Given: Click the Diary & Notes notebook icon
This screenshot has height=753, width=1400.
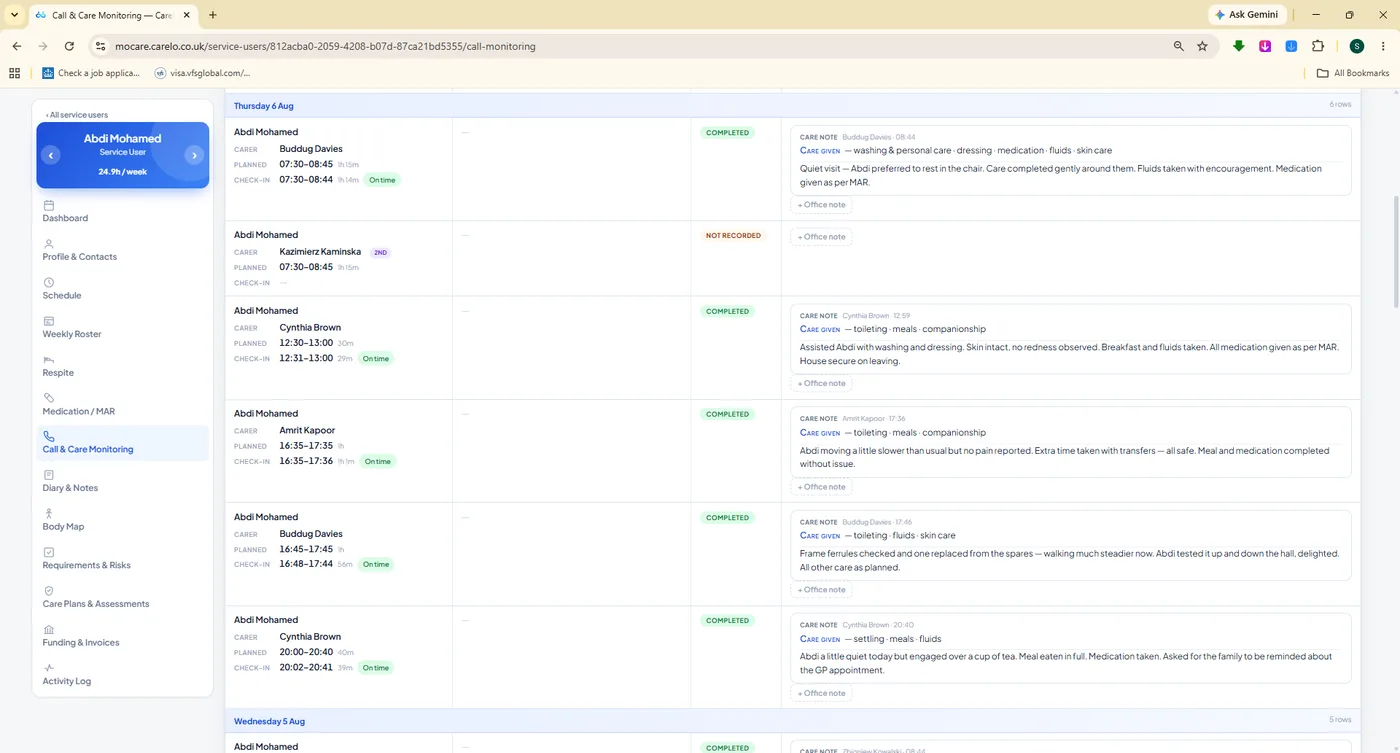Looking at the screenshot, I should coord(48,475).
